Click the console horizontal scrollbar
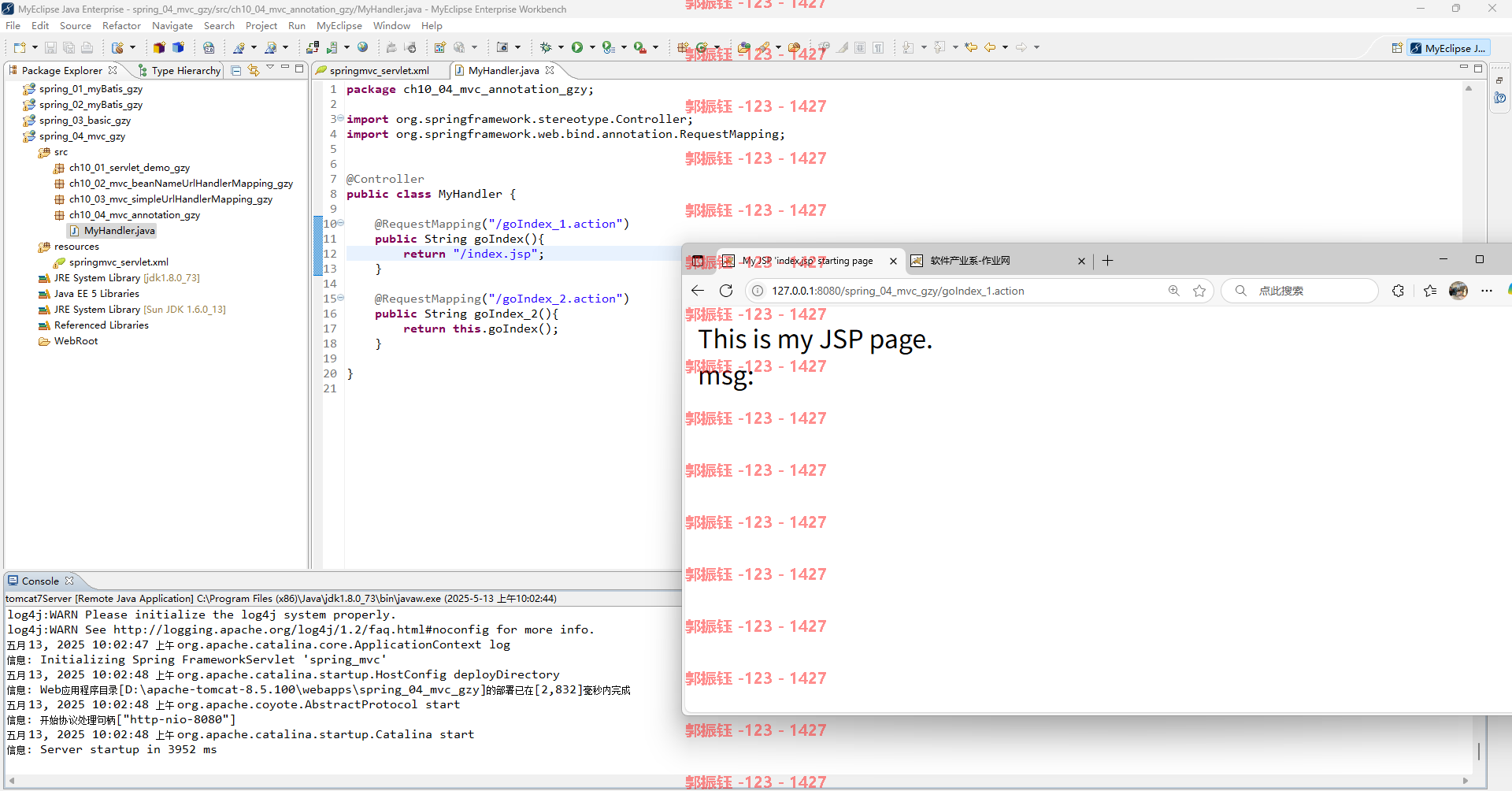Image resolution: width=1512 pixels, height=791 pixels. point(739,781)
